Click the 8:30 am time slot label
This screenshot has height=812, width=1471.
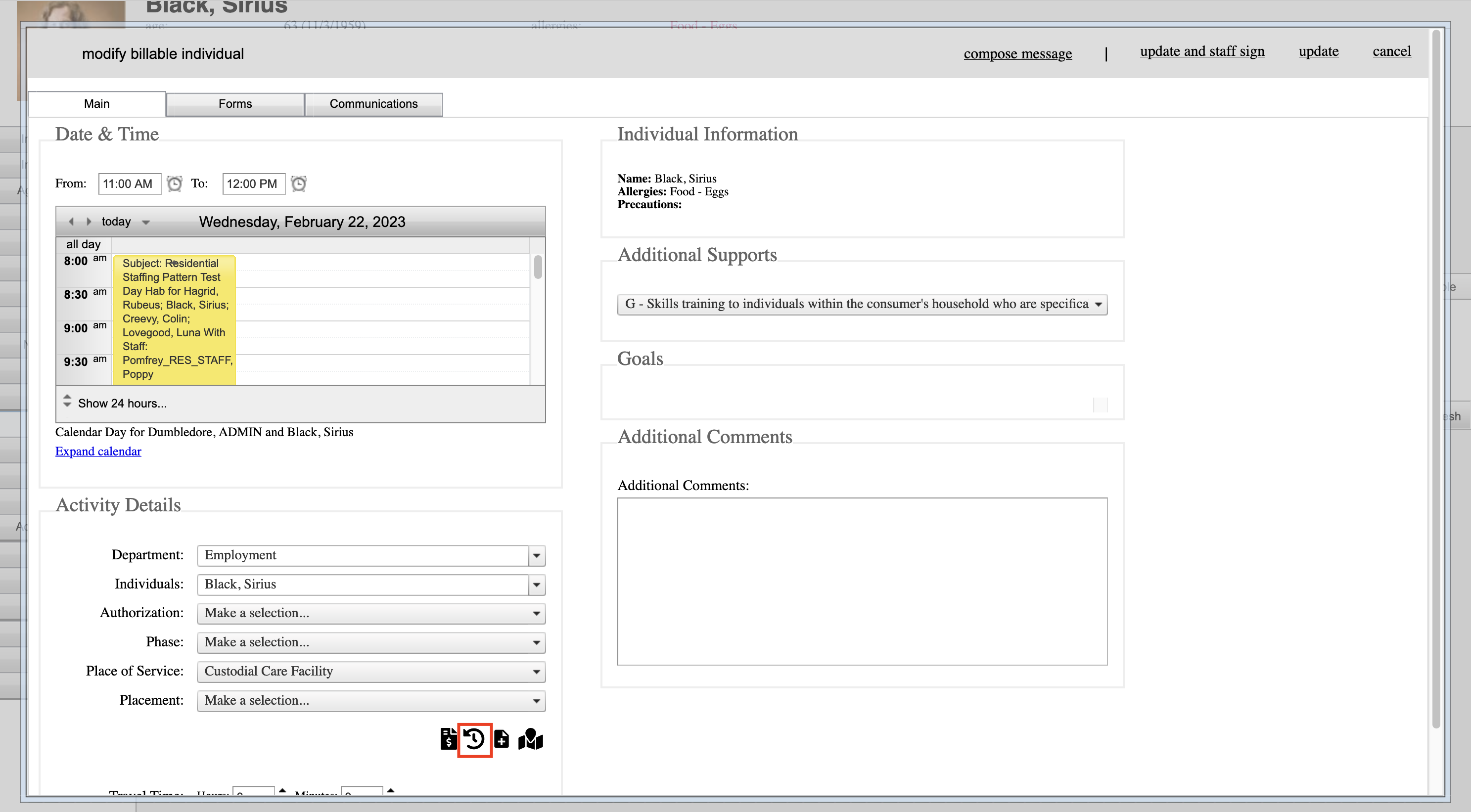point(85,294)
